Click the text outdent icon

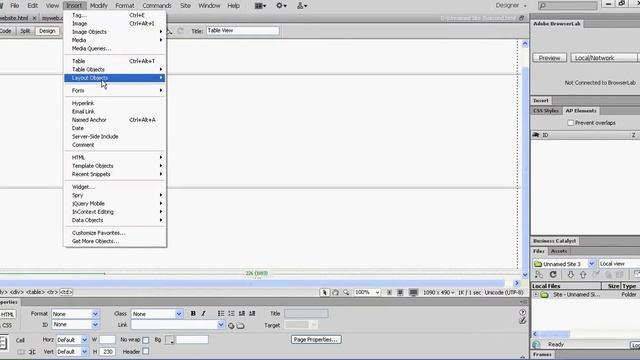click(242, 313)
